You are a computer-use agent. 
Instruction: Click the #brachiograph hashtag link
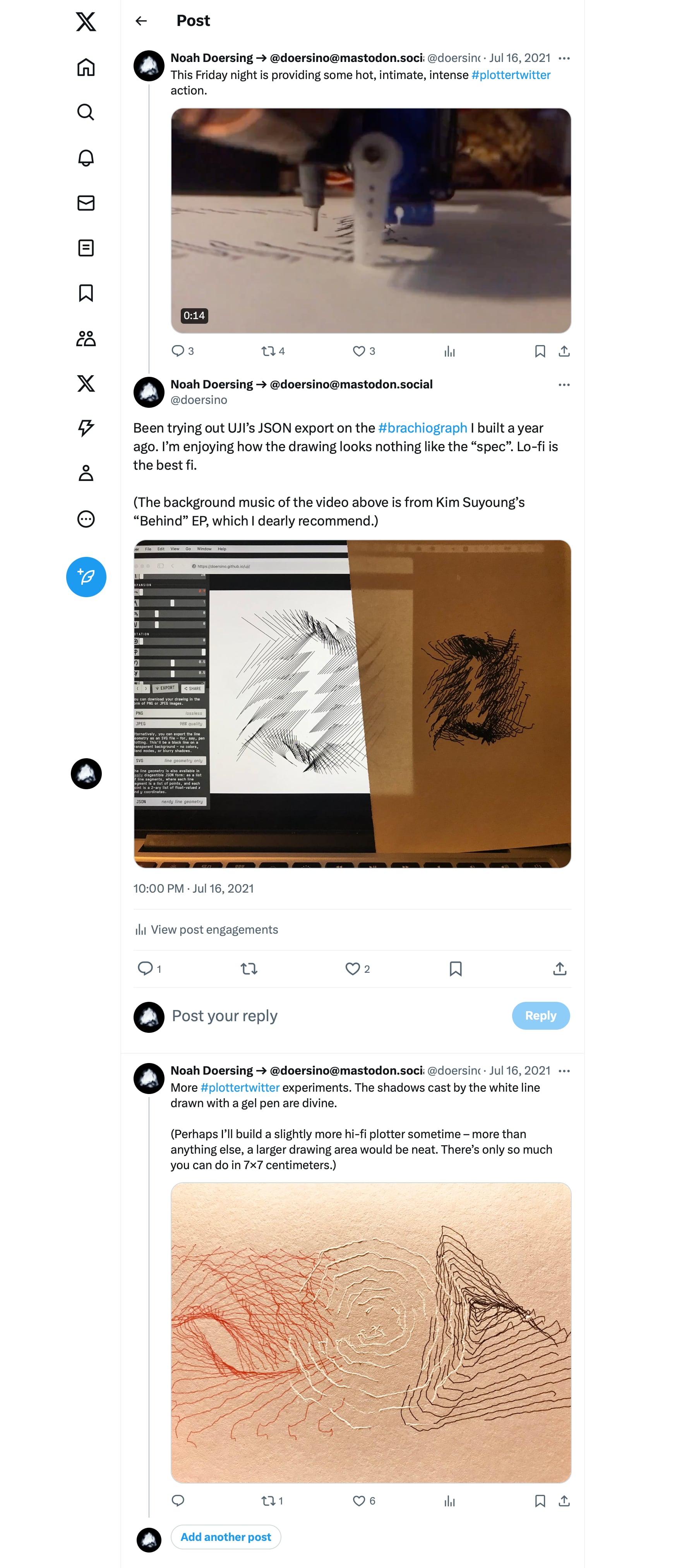click(422, 428)
